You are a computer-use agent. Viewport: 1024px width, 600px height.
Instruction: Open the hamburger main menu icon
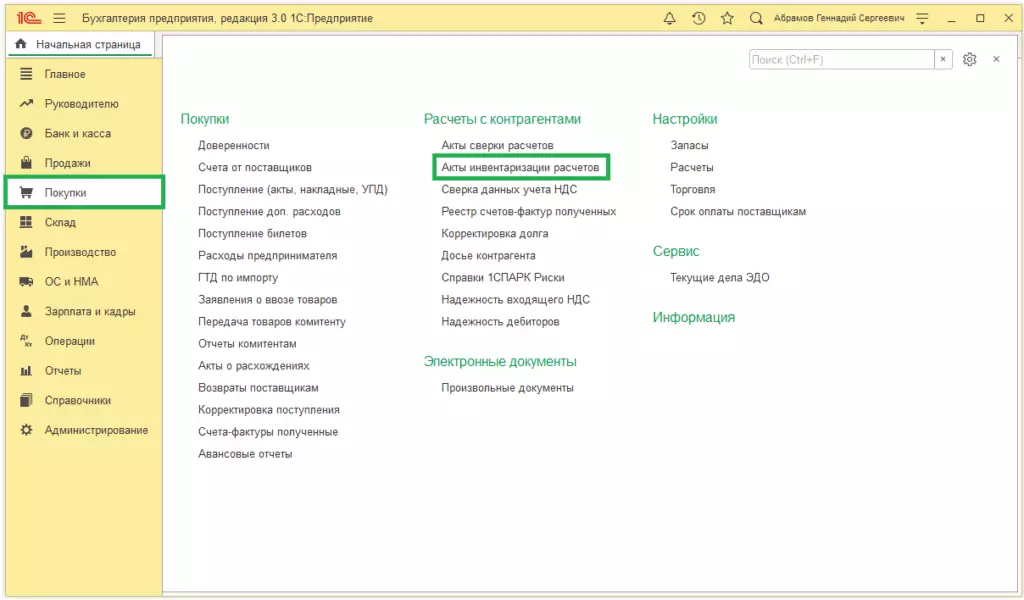tap(59, 18)
